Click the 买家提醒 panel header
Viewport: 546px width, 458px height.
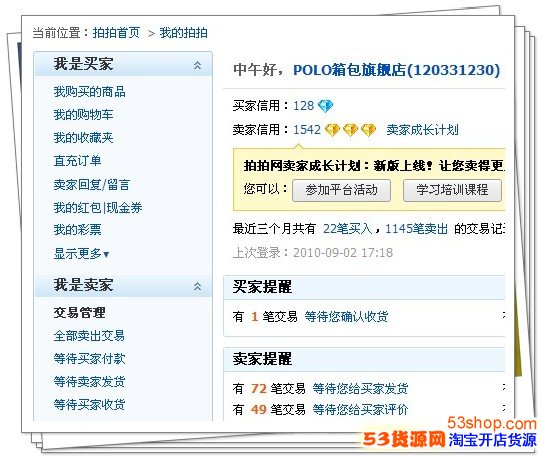pos(364,287)
